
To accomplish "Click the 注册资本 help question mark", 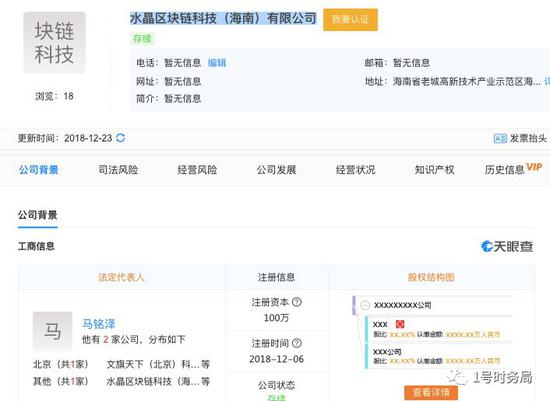I will [297, 302].
